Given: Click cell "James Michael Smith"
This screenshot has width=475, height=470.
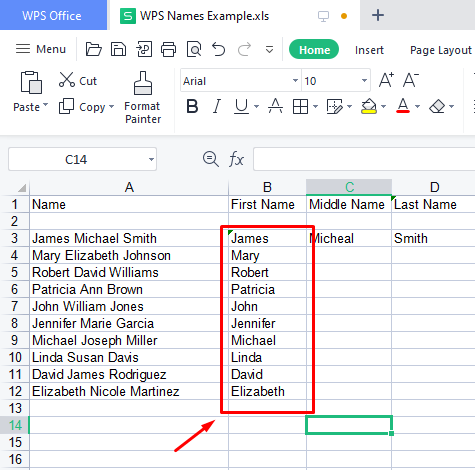Looking at the screenshot, I should tap(129, 238).
